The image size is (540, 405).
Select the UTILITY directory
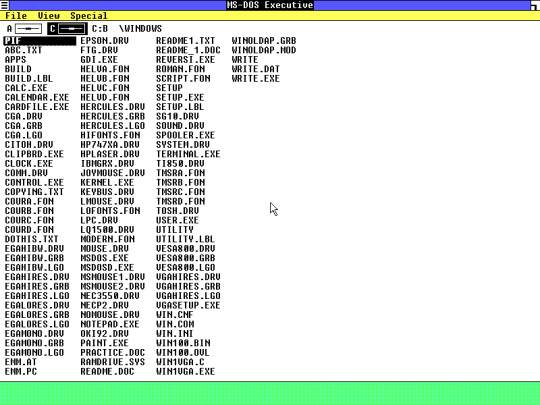[x=175, y=230]
